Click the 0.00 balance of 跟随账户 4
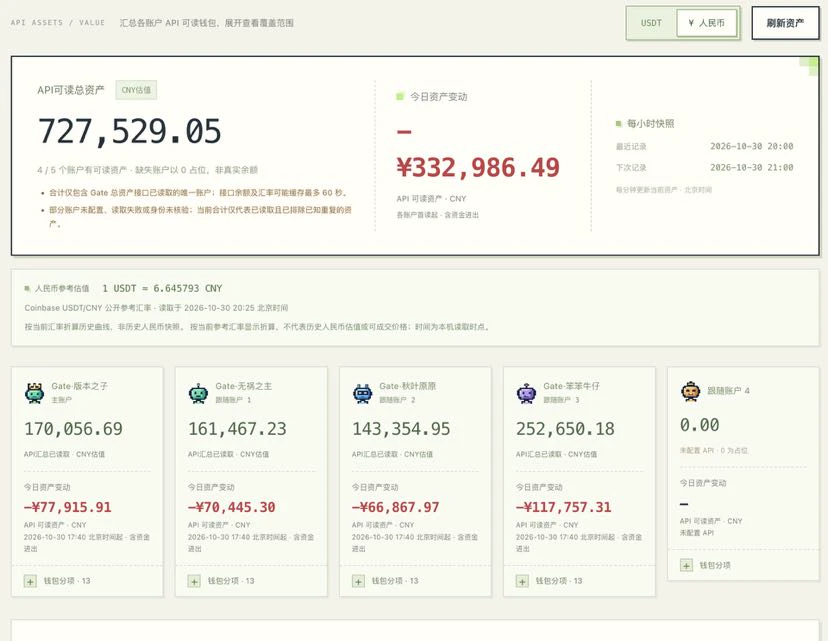Viewport: 828px width, 641px height. point(700,425)
